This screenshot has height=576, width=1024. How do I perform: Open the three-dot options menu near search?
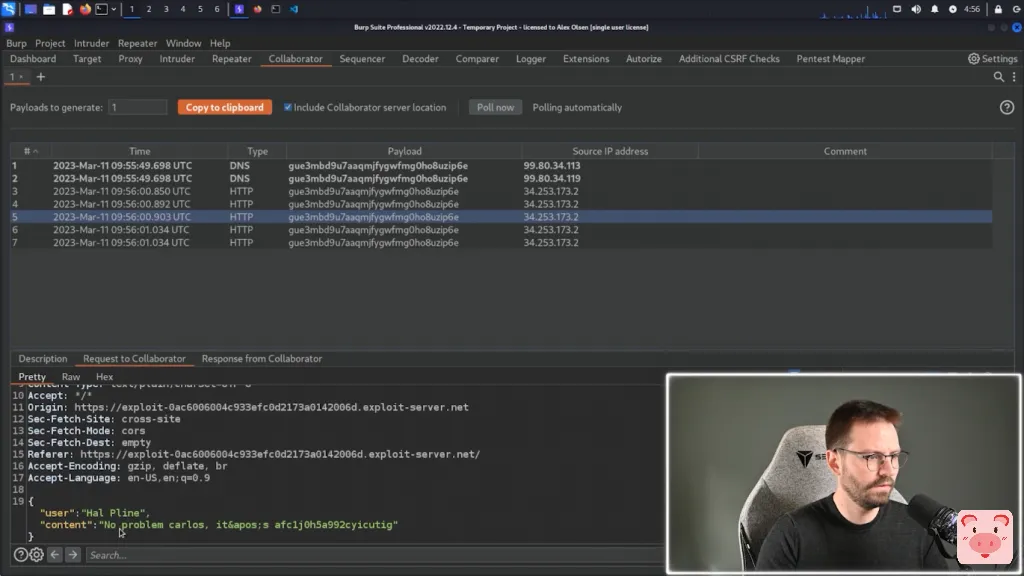click(1012, 77)
